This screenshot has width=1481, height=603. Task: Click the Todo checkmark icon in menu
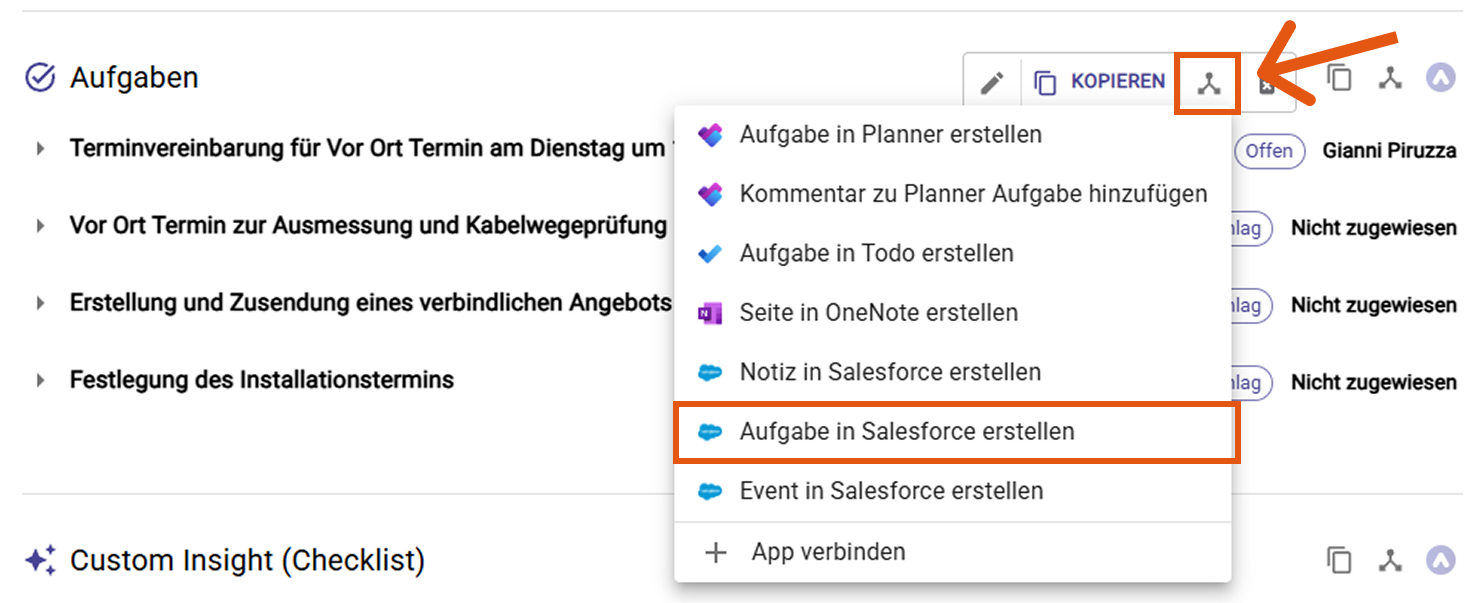(x=709, y=254)
